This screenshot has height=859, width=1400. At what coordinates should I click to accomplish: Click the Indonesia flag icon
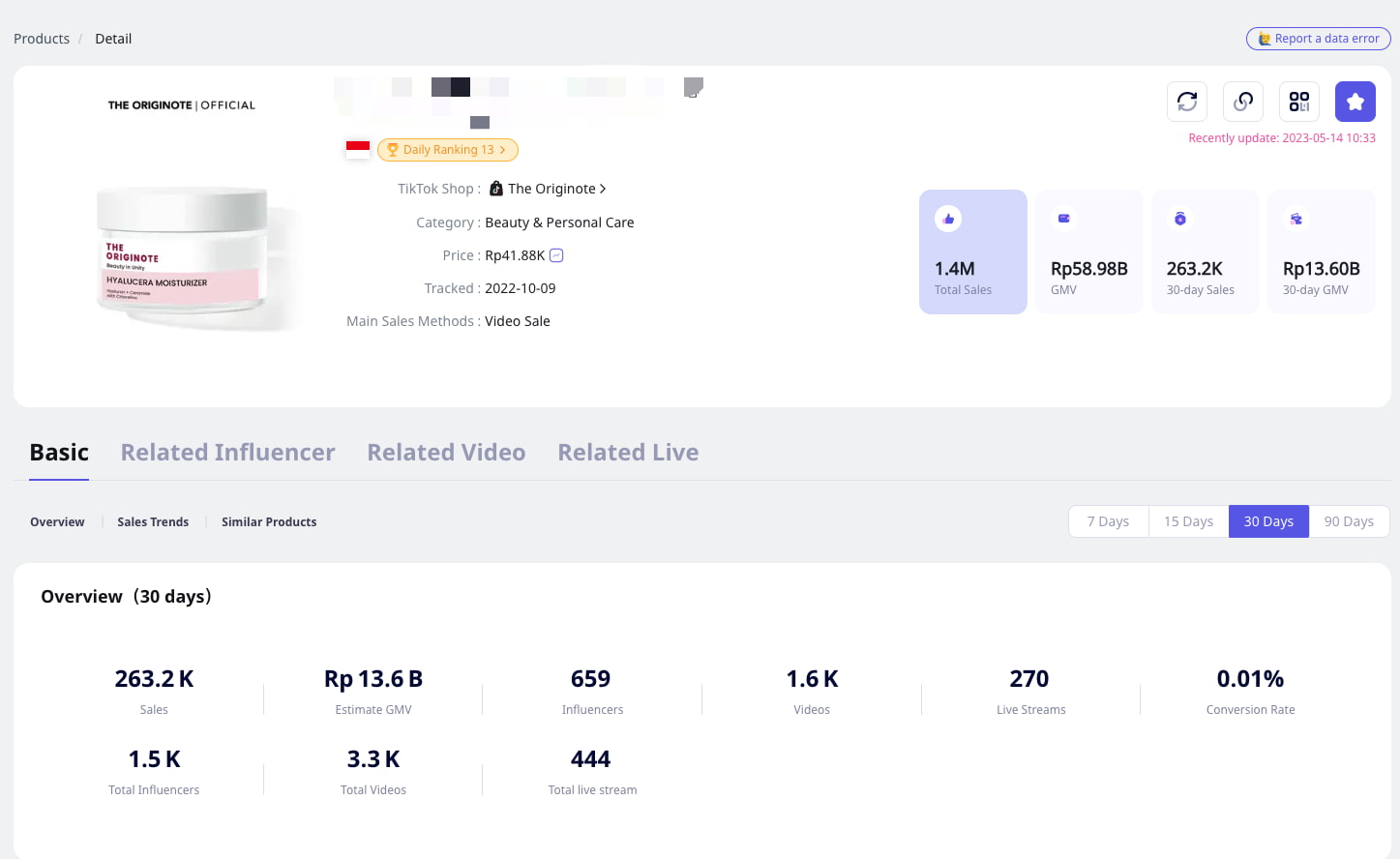tap(358, 150)
